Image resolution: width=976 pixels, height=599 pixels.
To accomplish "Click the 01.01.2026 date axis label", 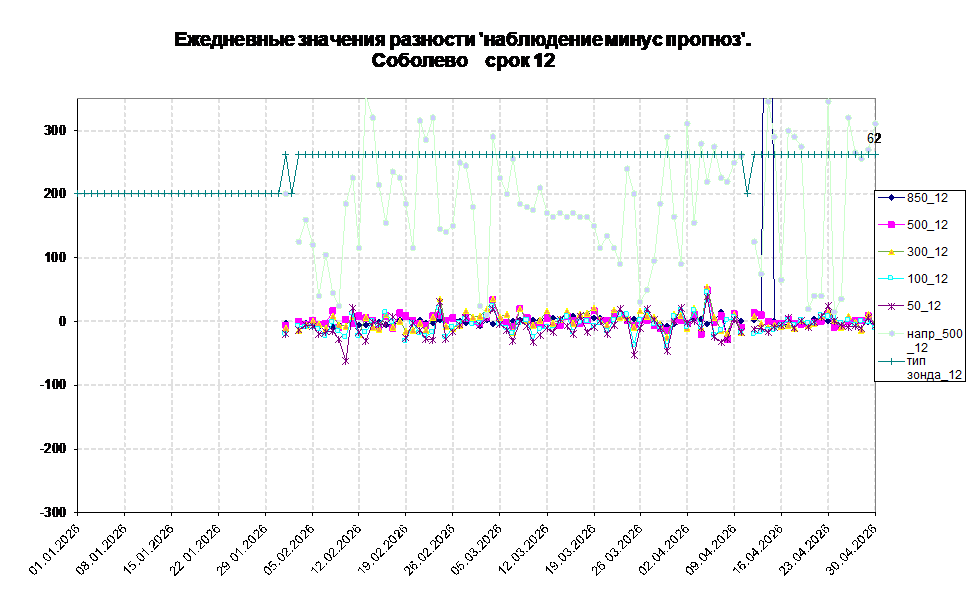I will pos(55,549).
